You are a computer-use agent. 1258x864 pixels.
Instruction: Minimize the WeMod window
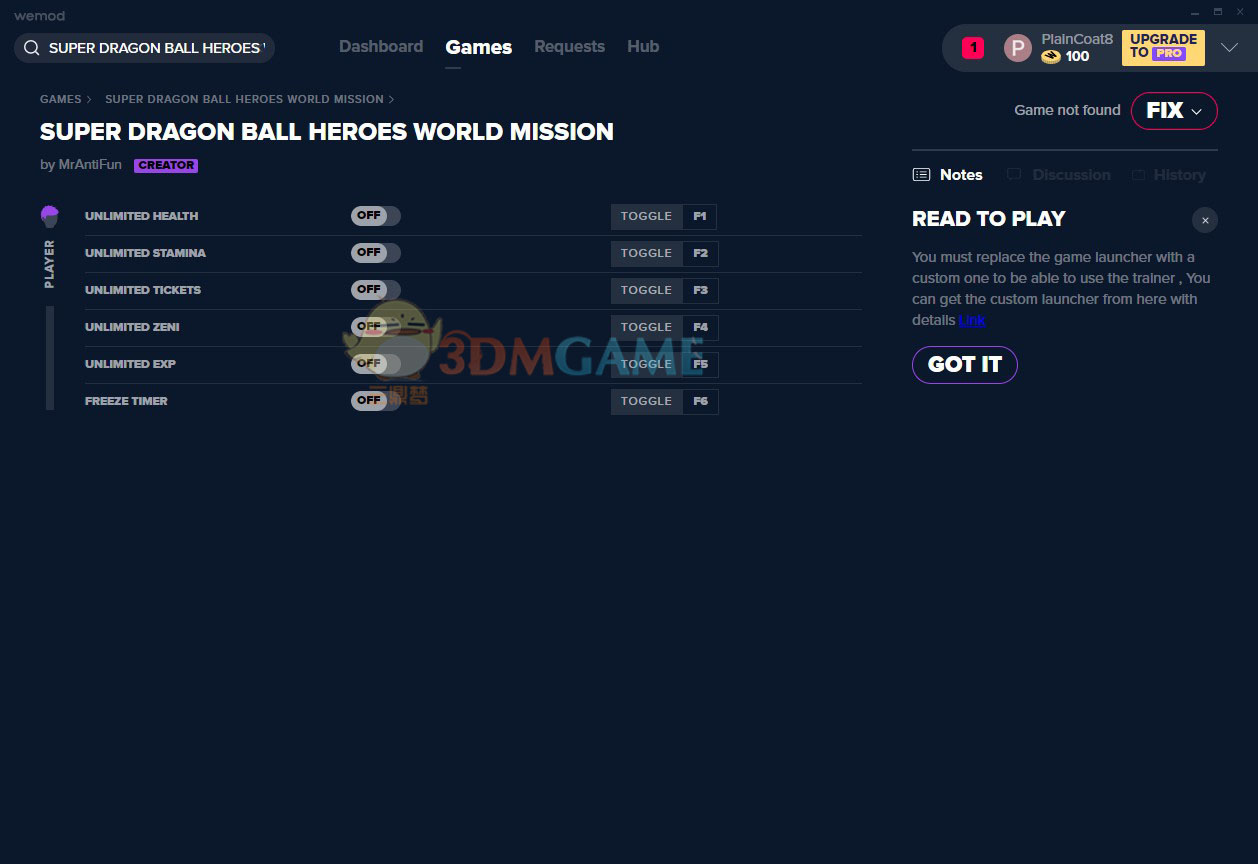(1196, 11)
